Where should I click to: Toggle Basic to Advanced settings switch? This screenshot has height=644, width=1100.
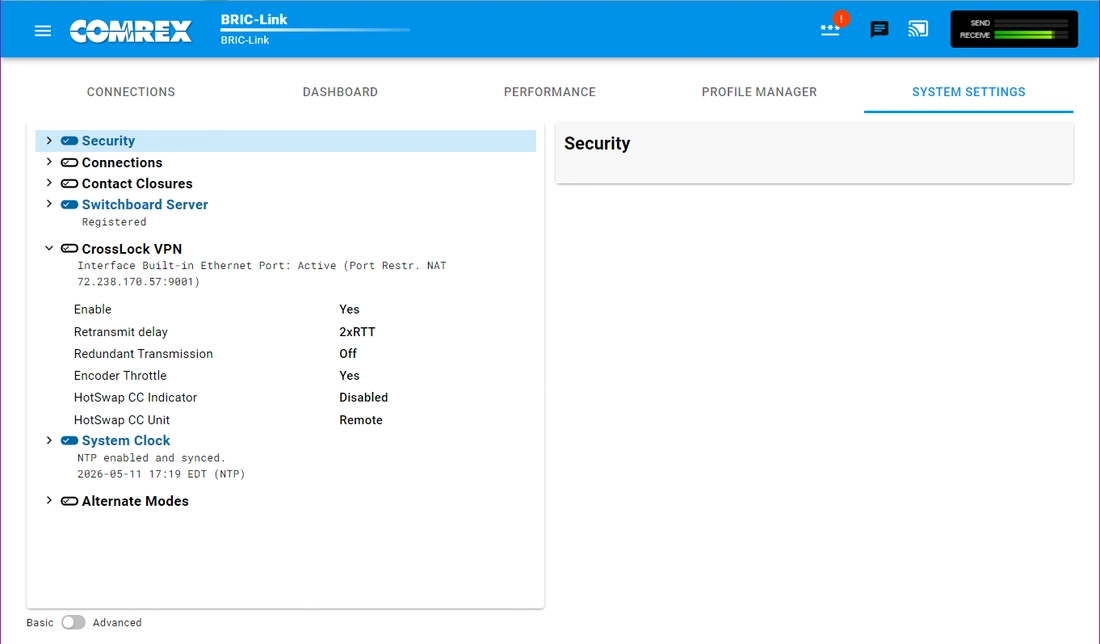pyautogui.click(x=73, y=622)
